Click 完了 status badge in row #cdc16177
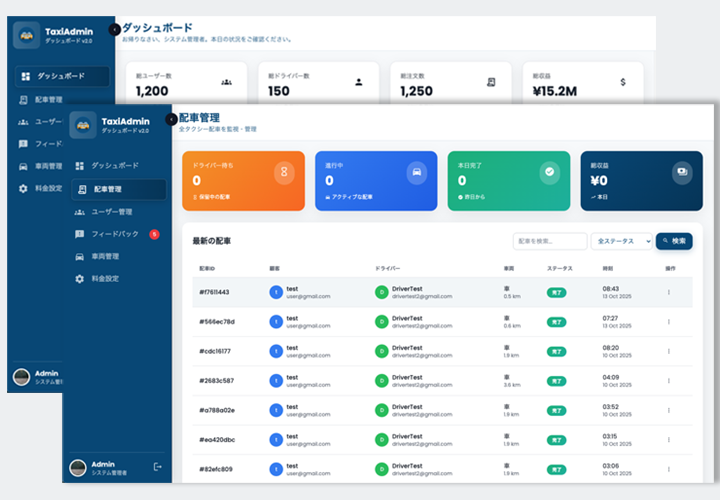720x500 pixels. [x=557, y=352]
